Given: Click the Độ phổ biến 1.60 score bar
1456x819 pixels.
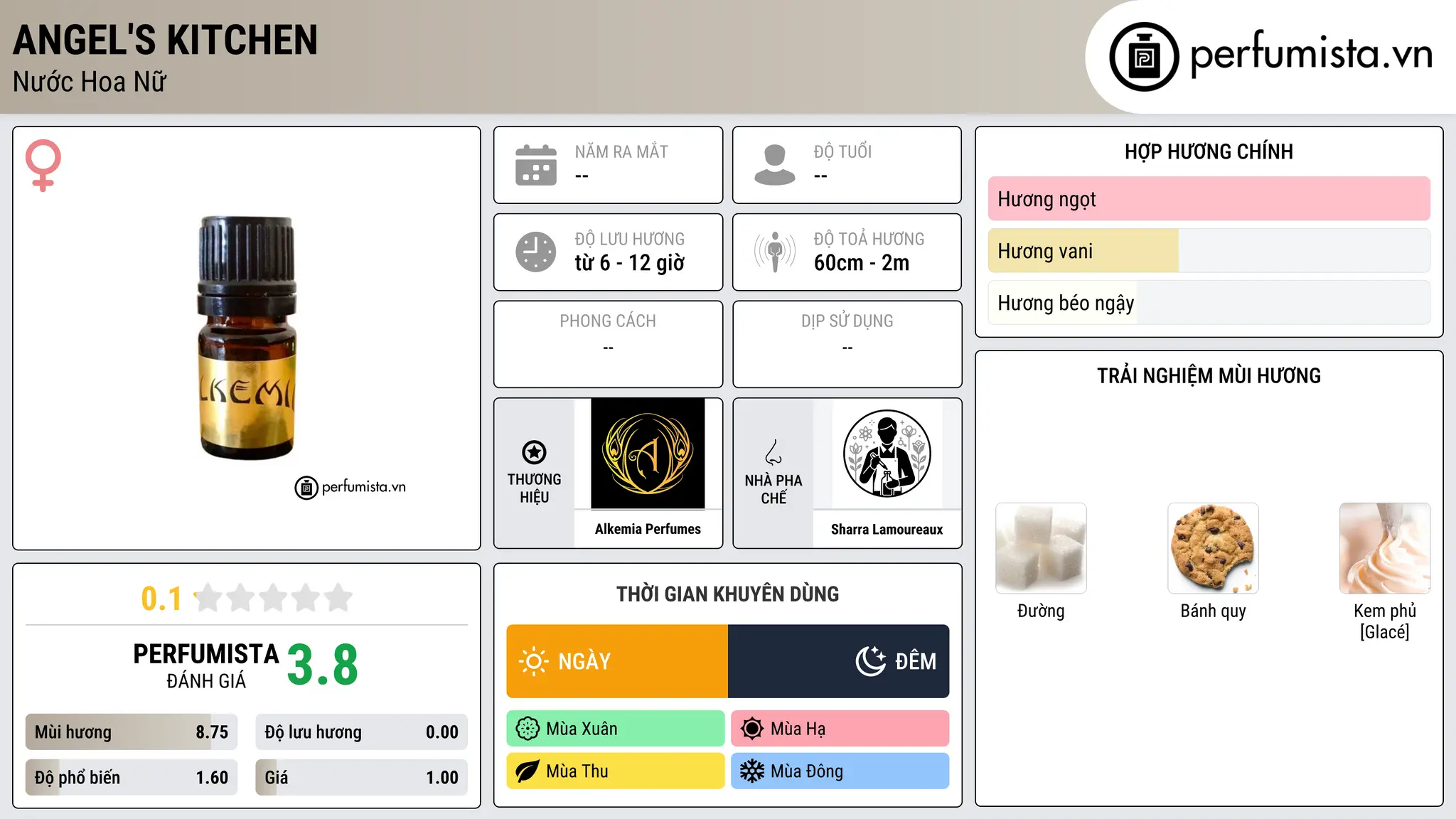Looking at the screenshot, I should [x=132, y=778].
